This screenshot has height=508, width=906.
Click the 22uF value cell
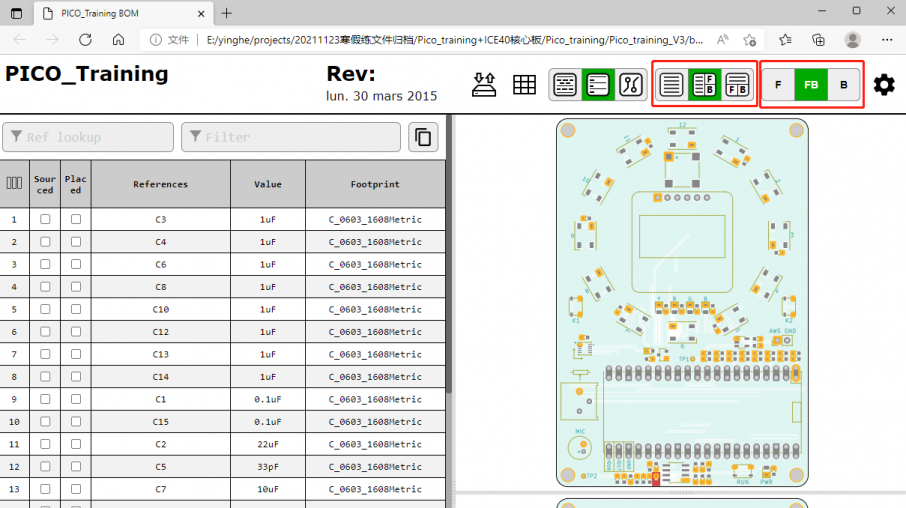point(268,444)
